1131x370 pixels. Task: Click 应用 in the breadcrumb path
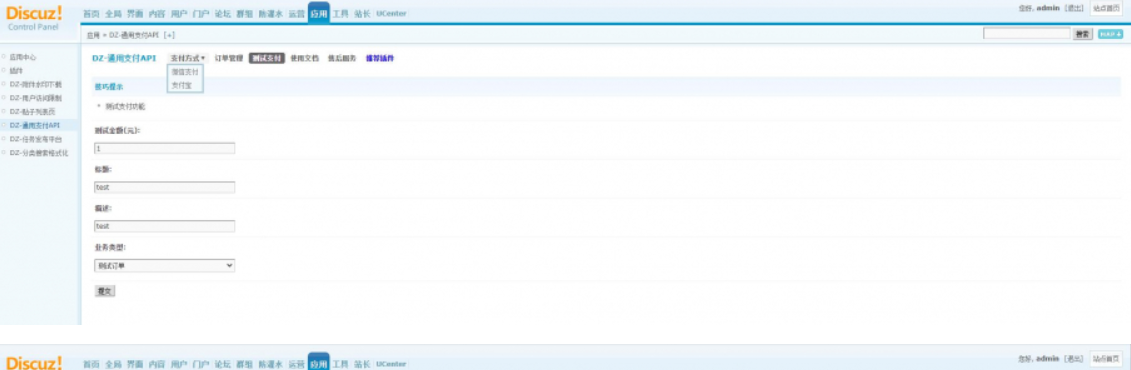pos(92,35)
